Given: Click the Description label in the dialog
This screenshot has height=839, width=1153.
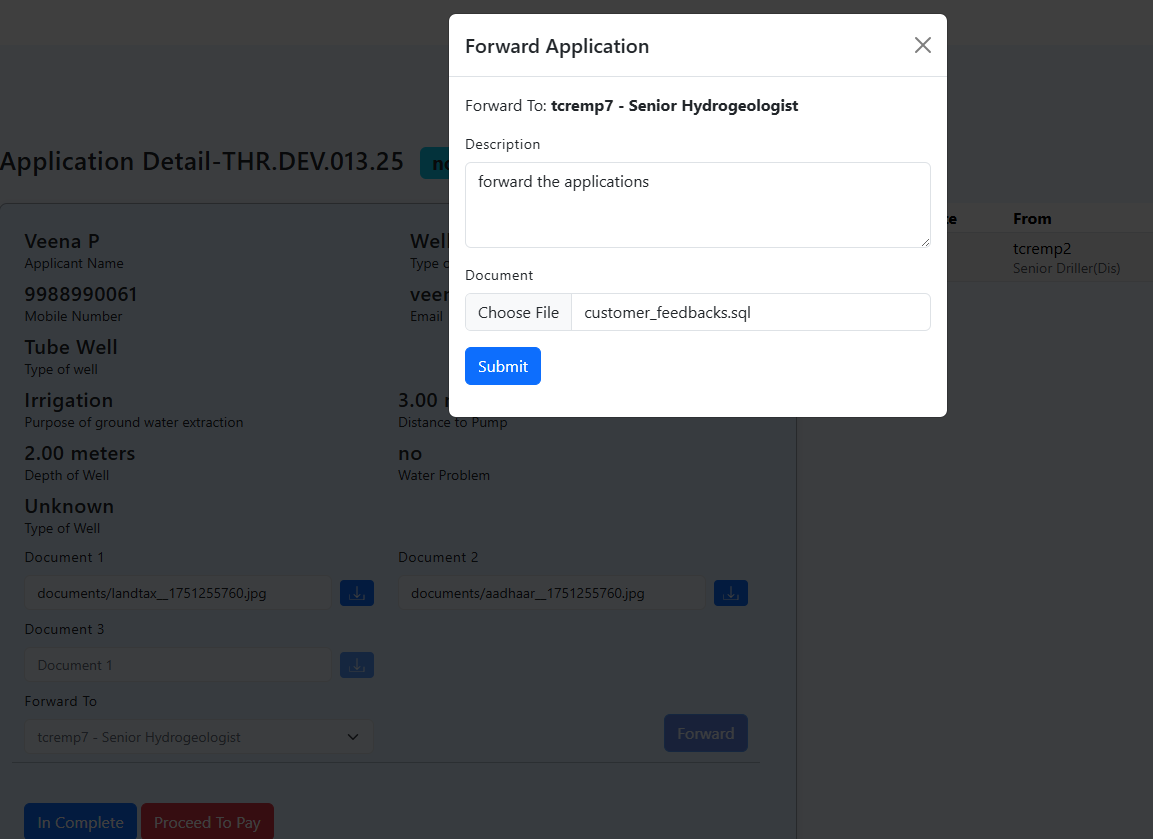Looking at the screenshot, I should 502,144.
